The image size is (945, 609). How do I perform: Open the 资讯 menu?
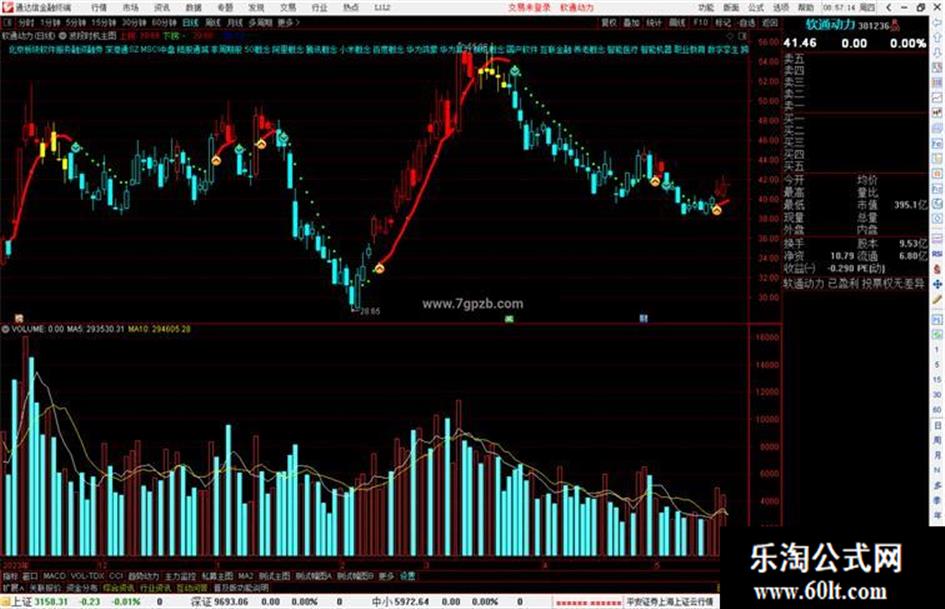pyautogui.click(x=162, y=8)
